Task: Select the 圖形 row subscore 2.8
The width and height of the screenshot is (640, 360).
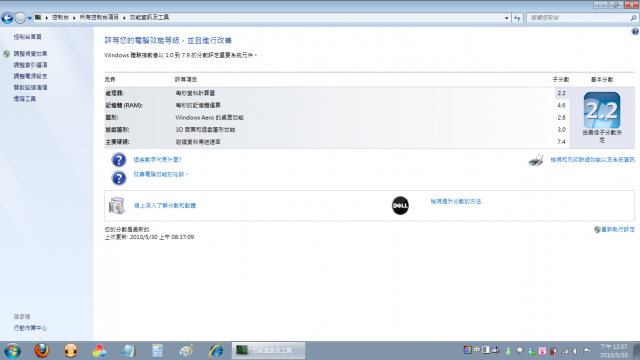Action: click(x=561, y=118)
